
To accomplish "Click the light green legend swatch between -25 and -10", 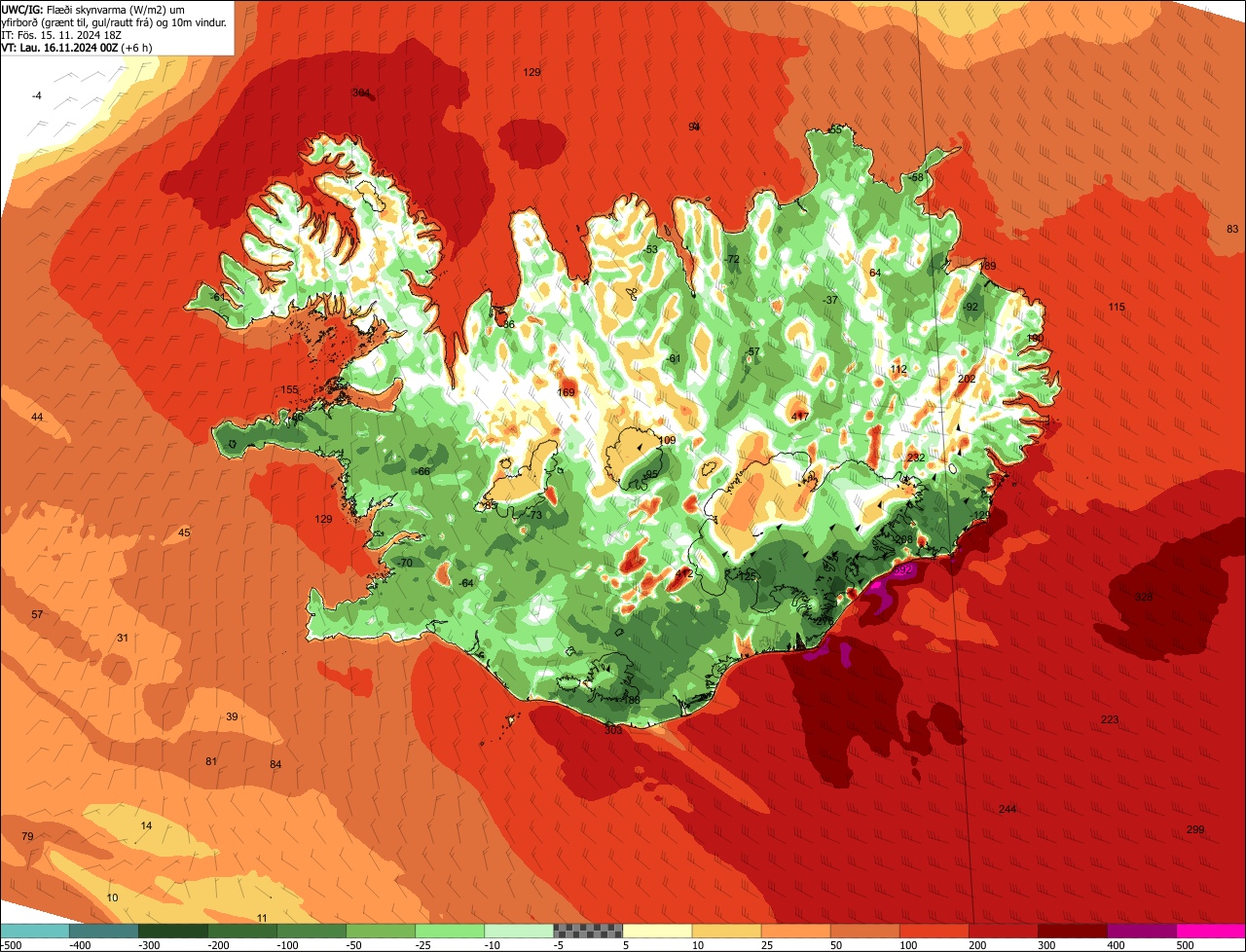I will tap(450, 932).
